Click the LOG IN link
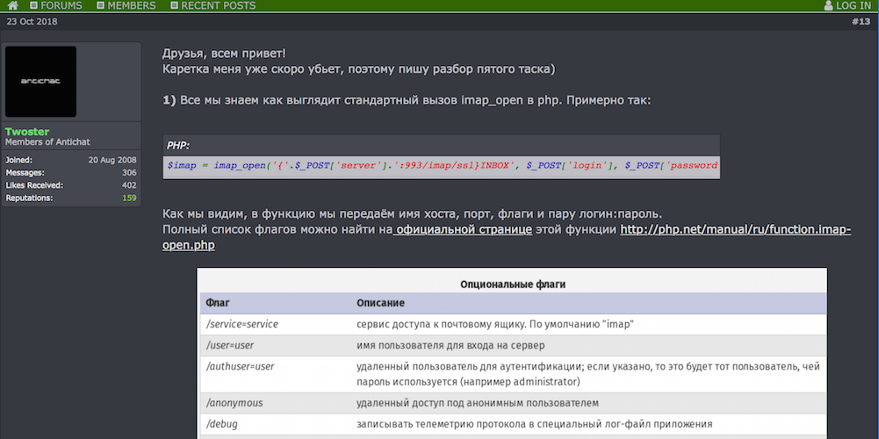The width and height of the screenshot is (879, 439). (x=853, y=6)
